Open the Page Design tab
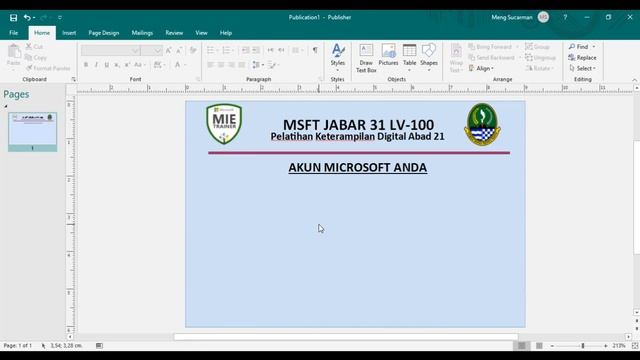Viewport: 640px width, 360px height. point(104,33)
